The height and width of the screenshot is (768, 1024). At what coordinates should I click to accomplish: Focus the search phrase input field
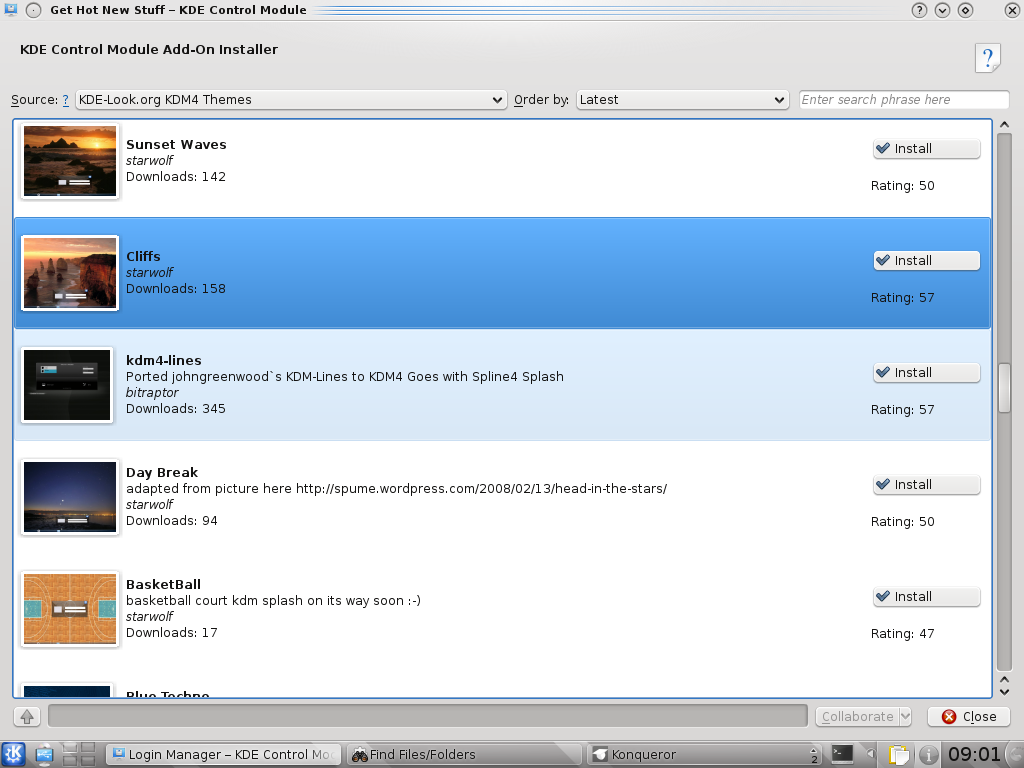(x=904, y=100)
